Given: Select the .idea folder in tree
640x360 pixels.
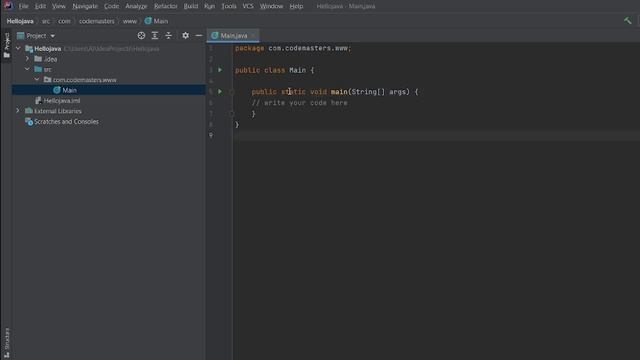Looking at the screenshot, I should pyautogui.click(x=51, y=59).
